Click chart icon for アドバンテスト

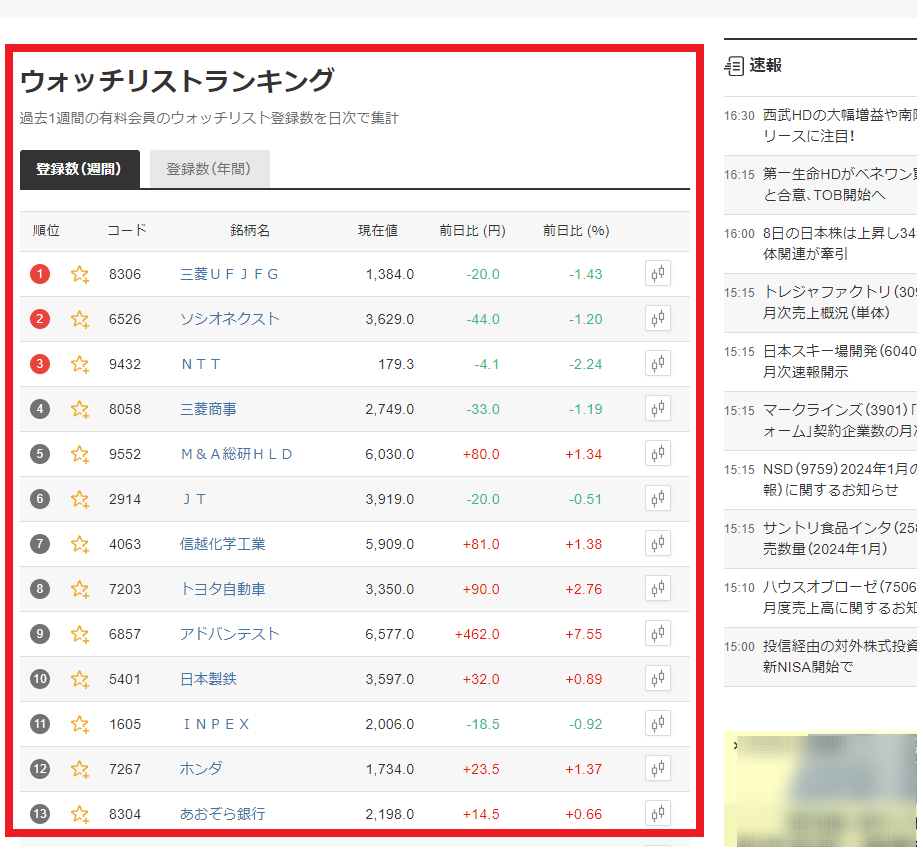pos(658,633)
